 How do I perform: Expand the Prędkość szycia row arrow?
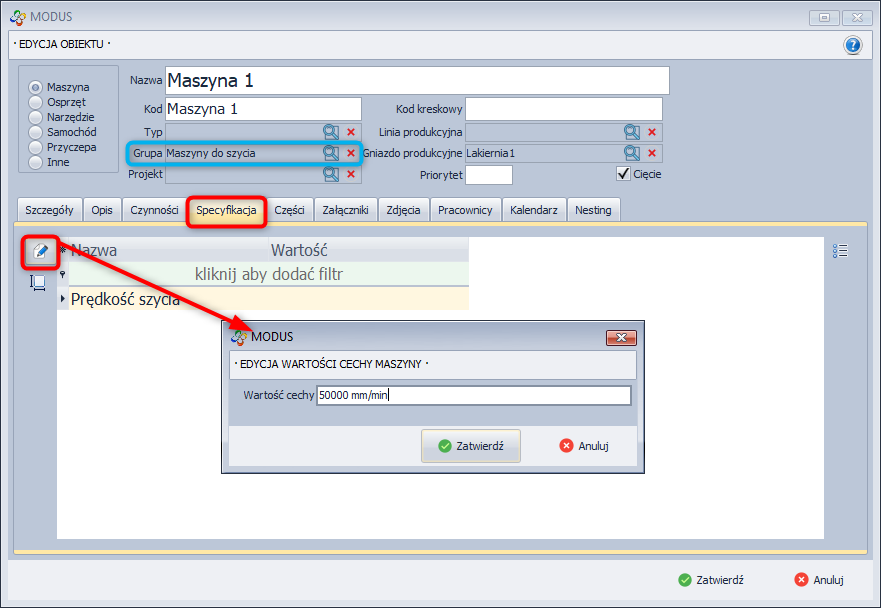click(62, 298)
